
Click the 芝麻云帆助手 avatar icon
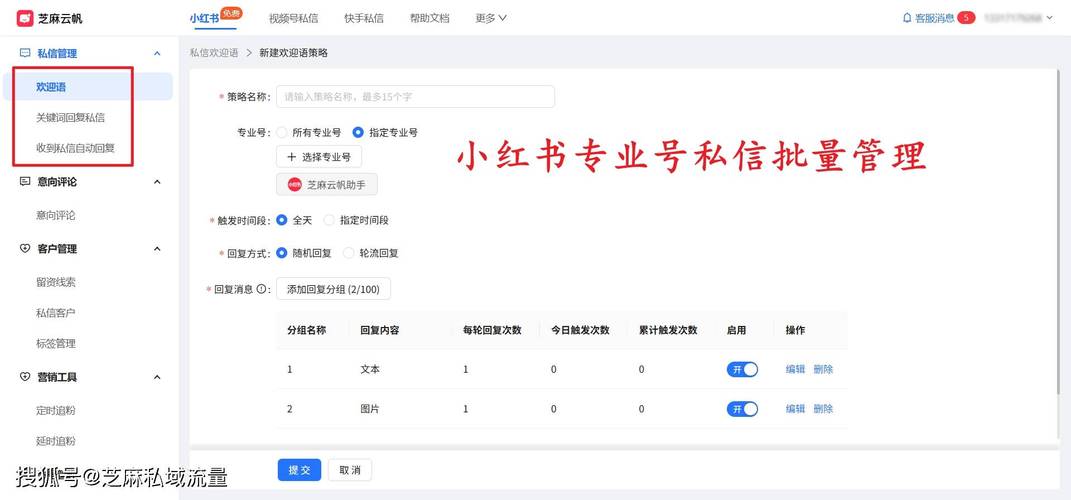[294, 184]
